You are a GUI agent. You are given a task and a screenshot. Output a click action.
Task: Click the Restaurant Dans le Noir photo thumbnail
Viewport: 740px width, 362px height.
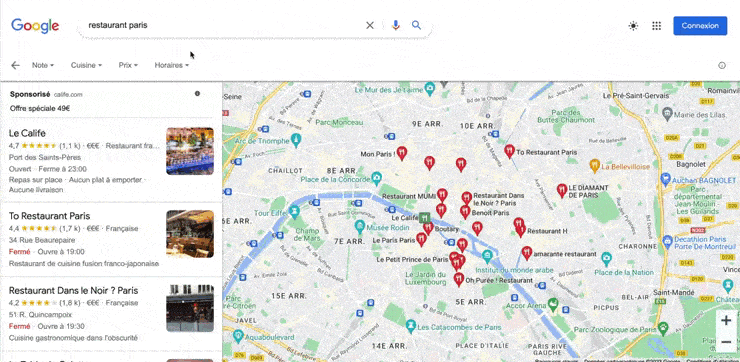pos(190,308)
